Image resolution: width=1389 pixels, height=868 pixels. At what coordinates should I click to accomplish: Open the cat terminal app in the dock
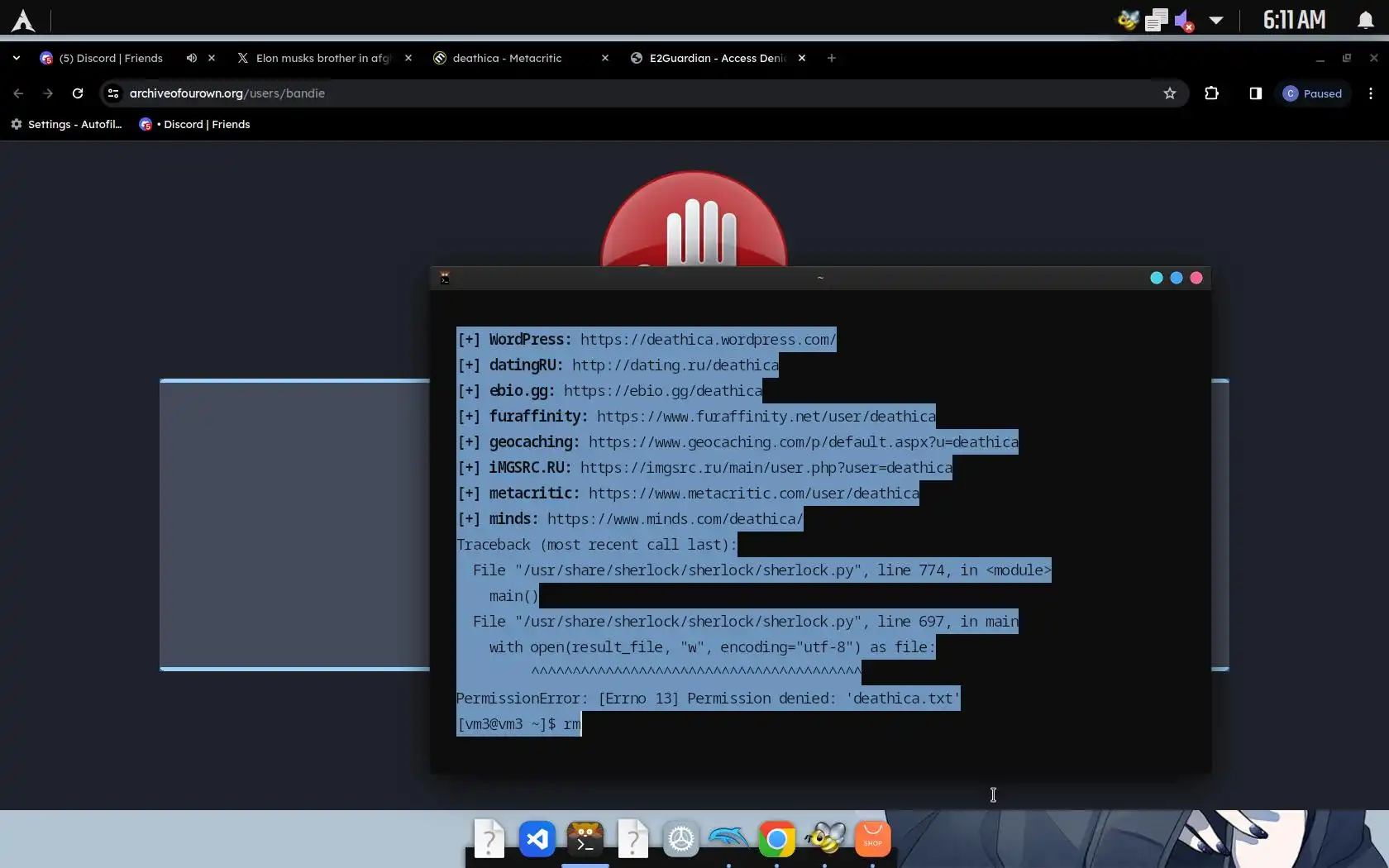click(x=585, y=839)
